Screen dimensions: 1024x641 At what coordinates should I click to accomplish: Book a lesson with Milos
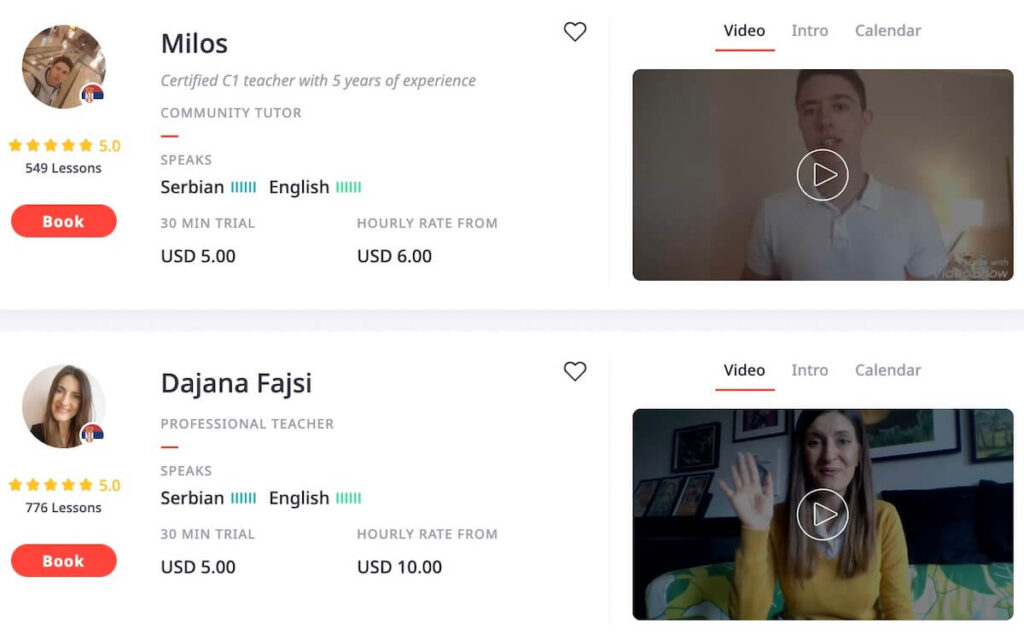coord(63,221)
